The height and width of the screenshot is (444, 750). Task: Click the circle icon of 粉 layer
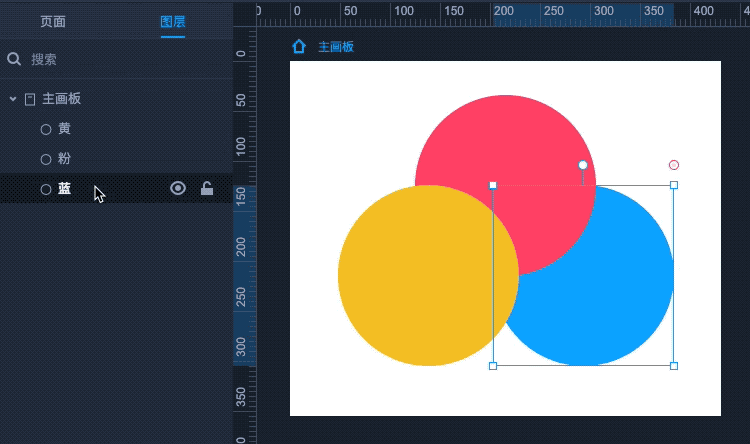click(x=45, y=159)
